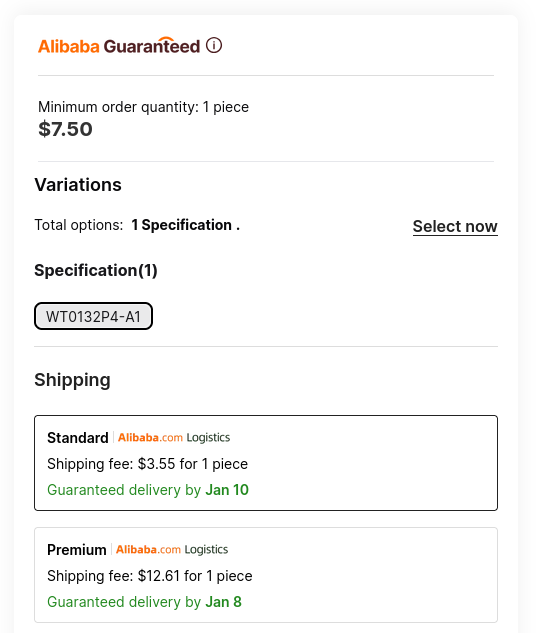Screen dimensions: 540x633
Task: Click Alibaba.com Logistics logo in Premium option
Action: [x=172, y=549]
